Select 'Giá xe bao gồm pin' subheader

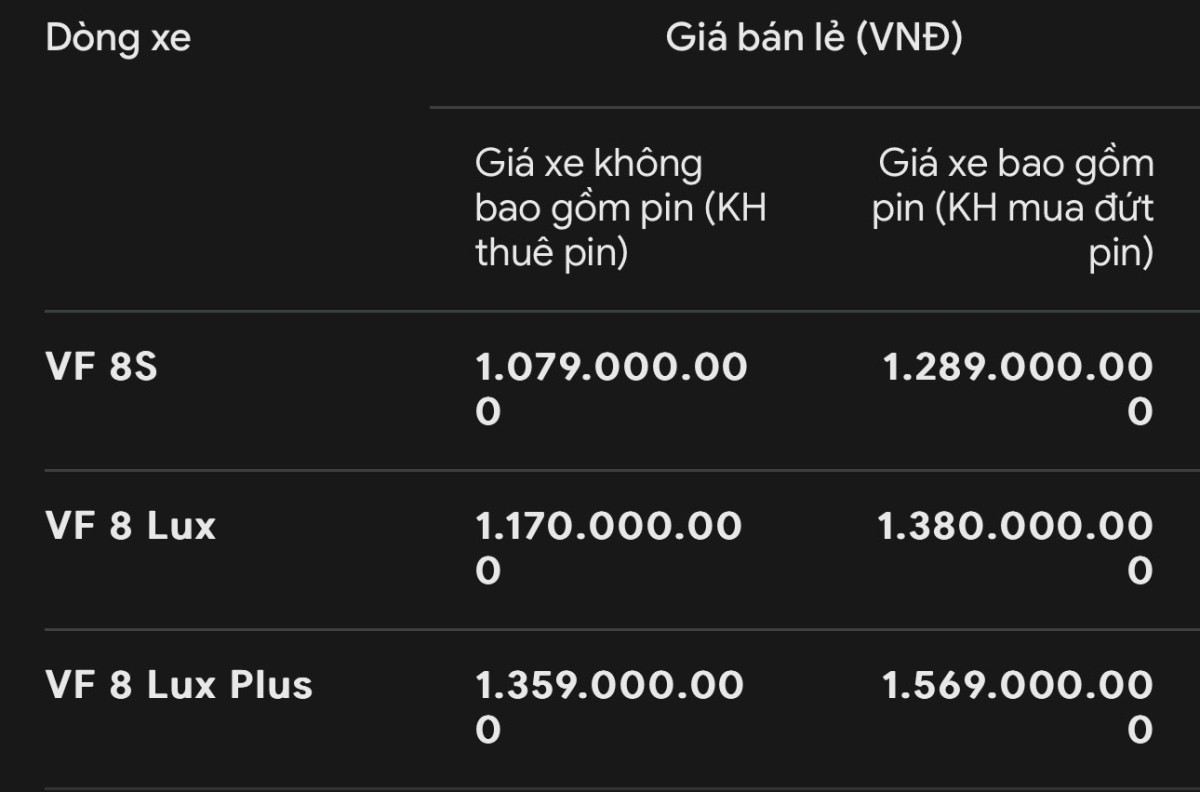1013,208
